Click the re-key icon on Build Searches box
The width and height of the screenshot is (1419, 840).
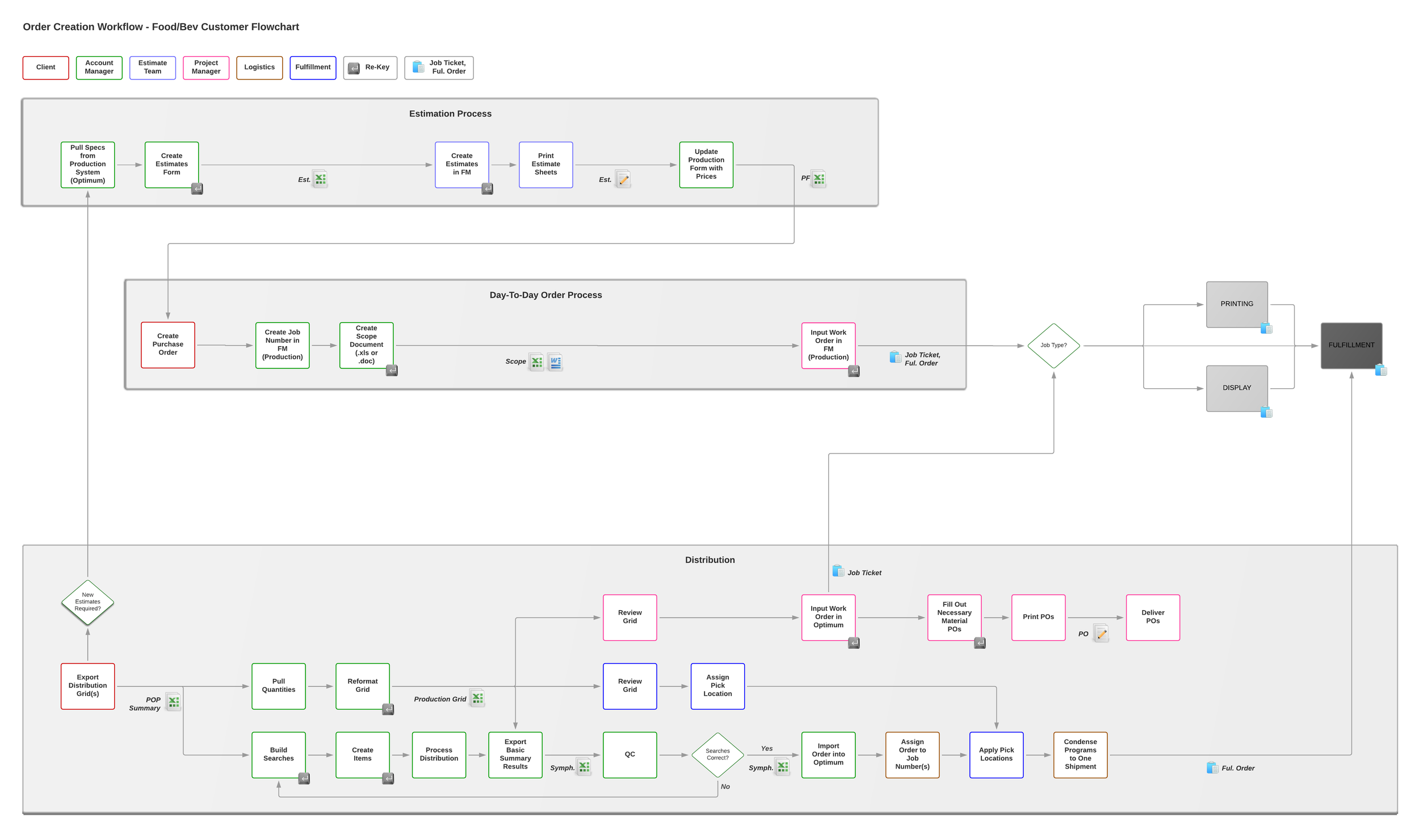[x=304, y=779]
